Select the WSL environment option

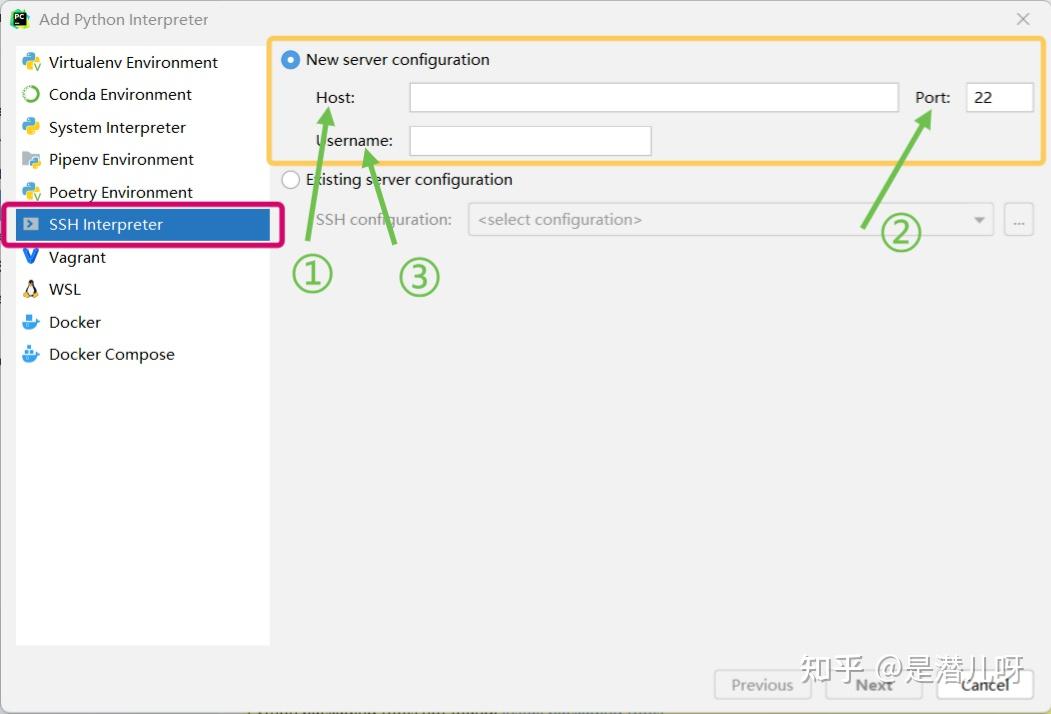coord(62,289)
